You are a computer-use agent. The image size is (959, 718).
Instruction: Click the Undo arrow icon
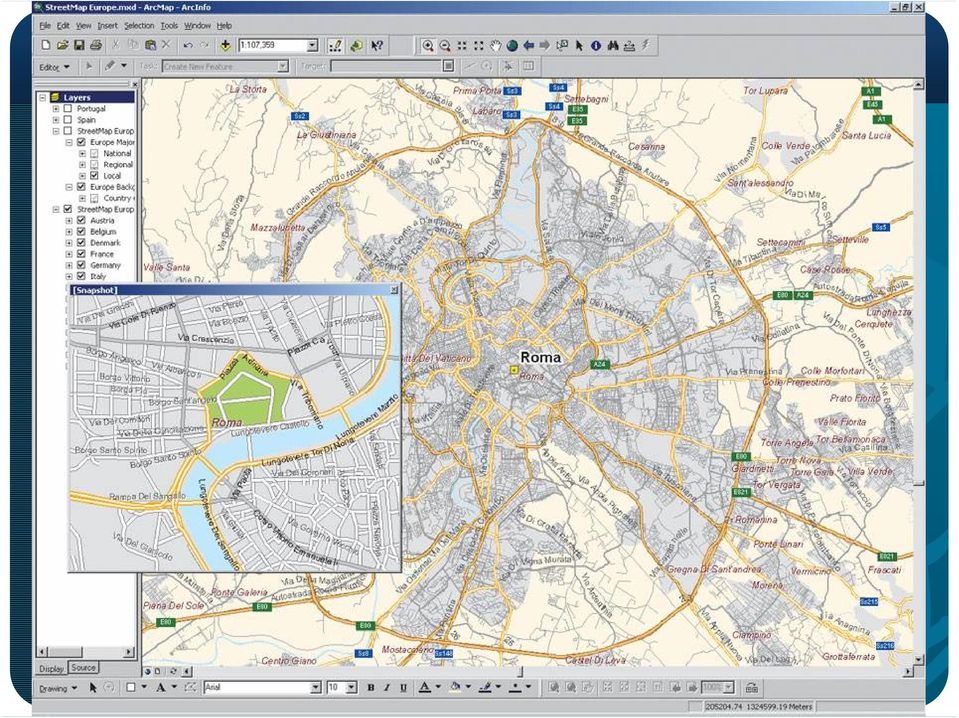[x=188, y=45]
